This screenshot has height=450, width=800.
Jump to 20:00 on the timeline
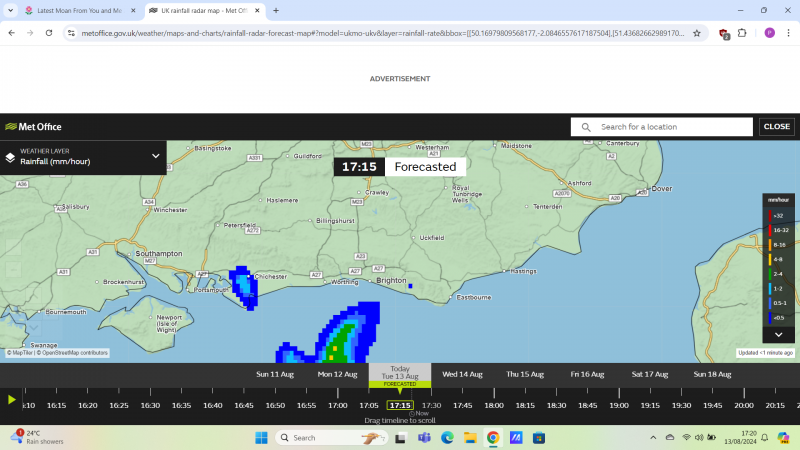[744, 406]
